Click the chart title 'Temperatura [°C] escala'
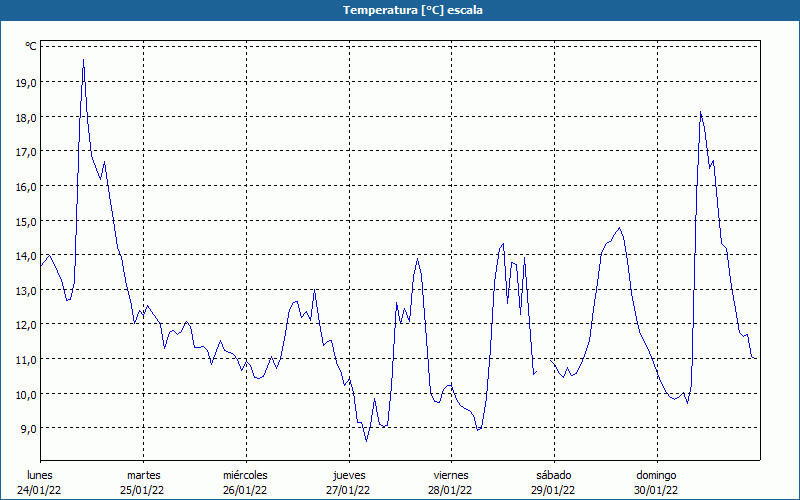800x500 pixels. (412, 10)
